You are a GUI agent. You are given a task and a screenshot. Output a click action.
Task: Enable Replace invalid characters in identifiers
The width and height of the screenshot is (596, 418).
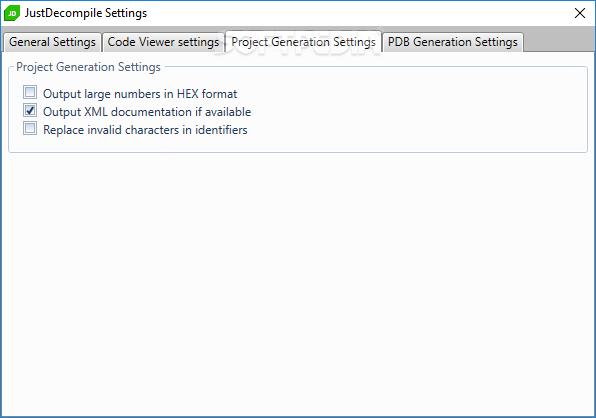coord(30,128)
